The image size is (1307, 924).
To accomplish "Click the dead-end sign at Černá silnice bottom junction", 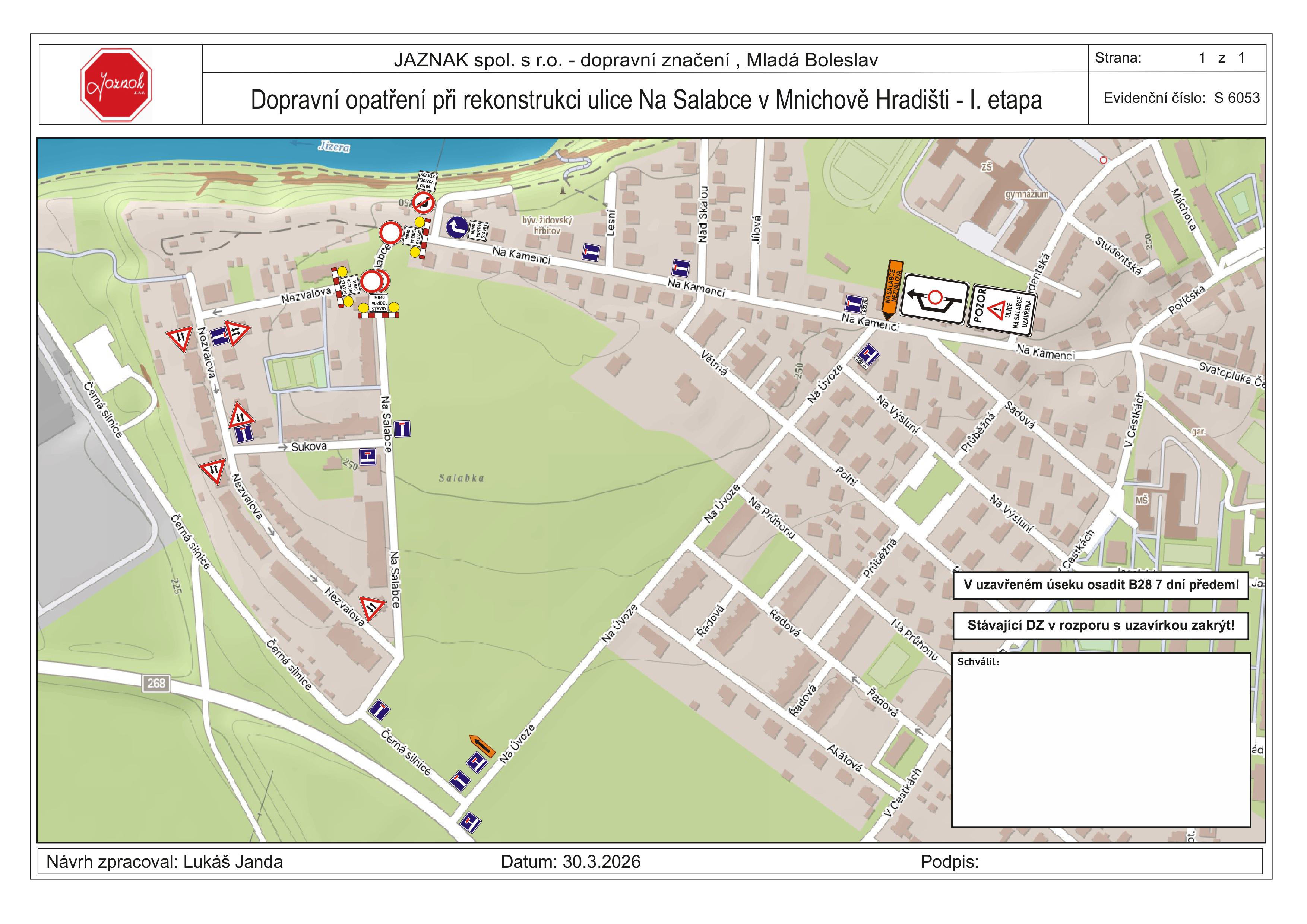I will [x=470, y=823].
